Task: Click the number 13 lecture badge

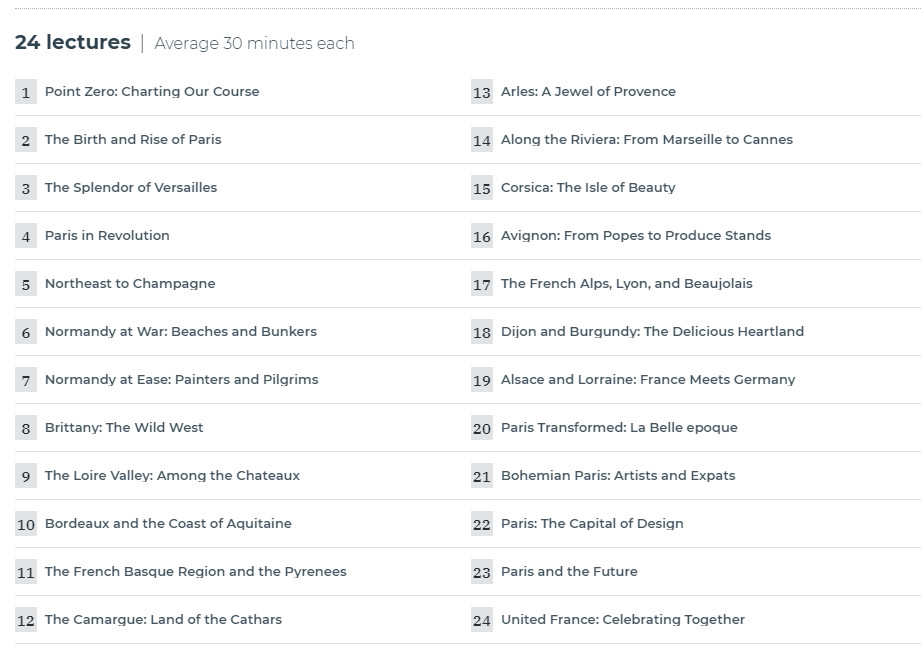Action: tap(482, 92)
